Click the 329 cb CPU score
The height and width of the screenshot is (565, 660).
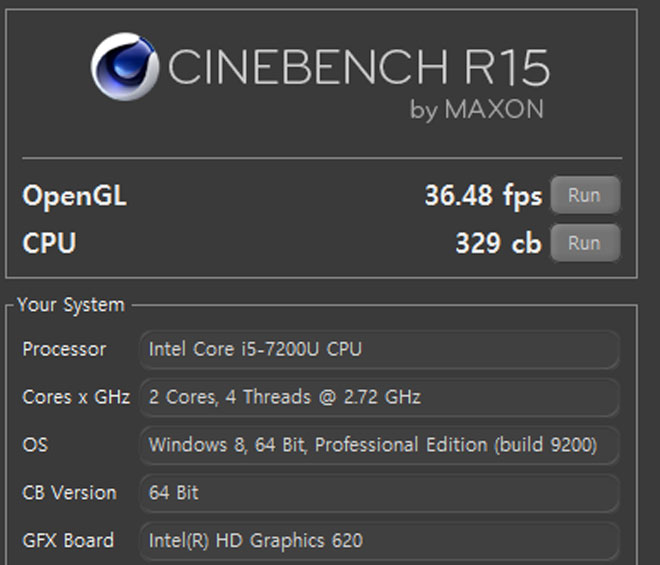click(498, 243)
